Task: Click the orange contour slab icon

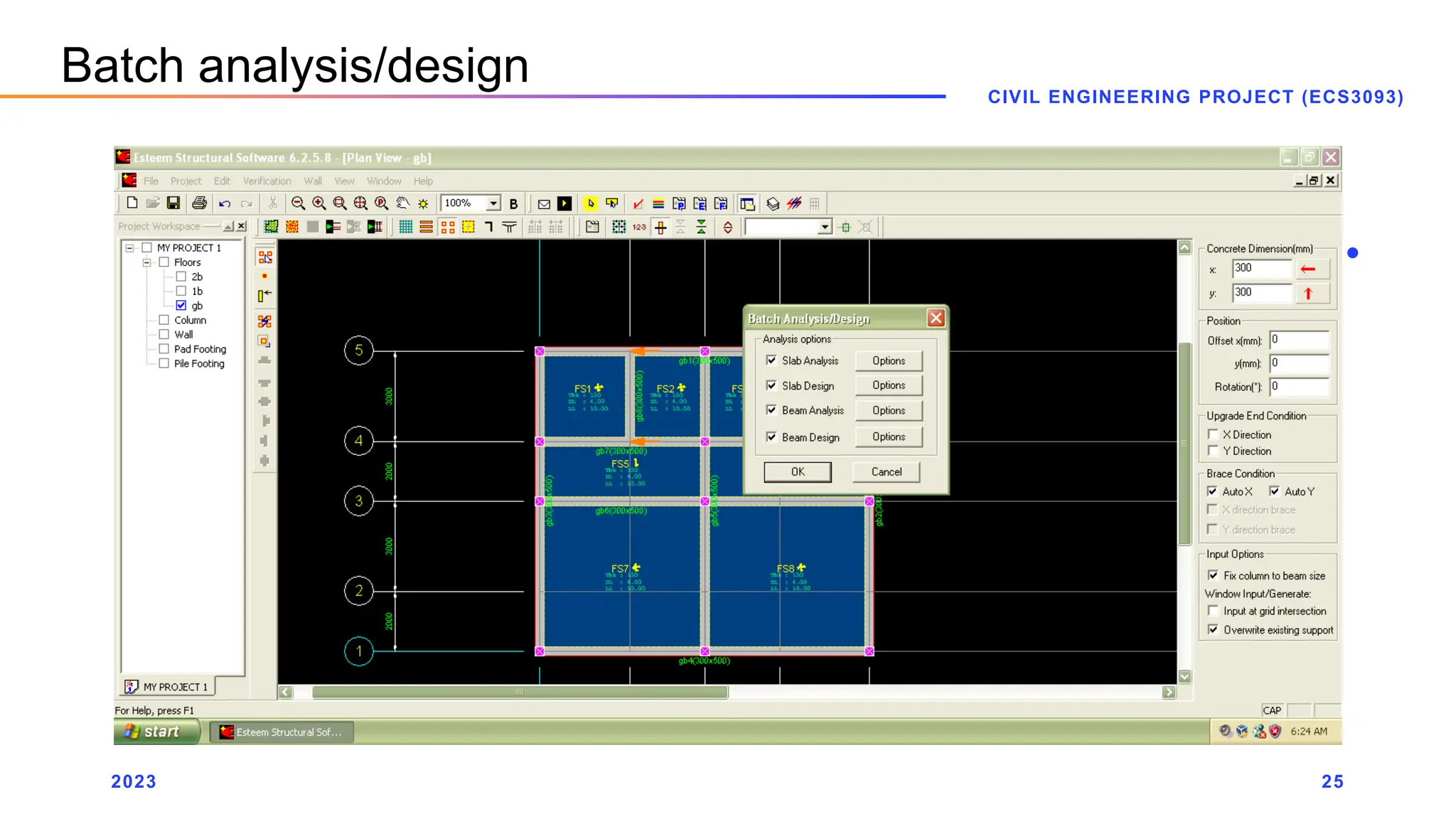Action: tap(291, 227)
